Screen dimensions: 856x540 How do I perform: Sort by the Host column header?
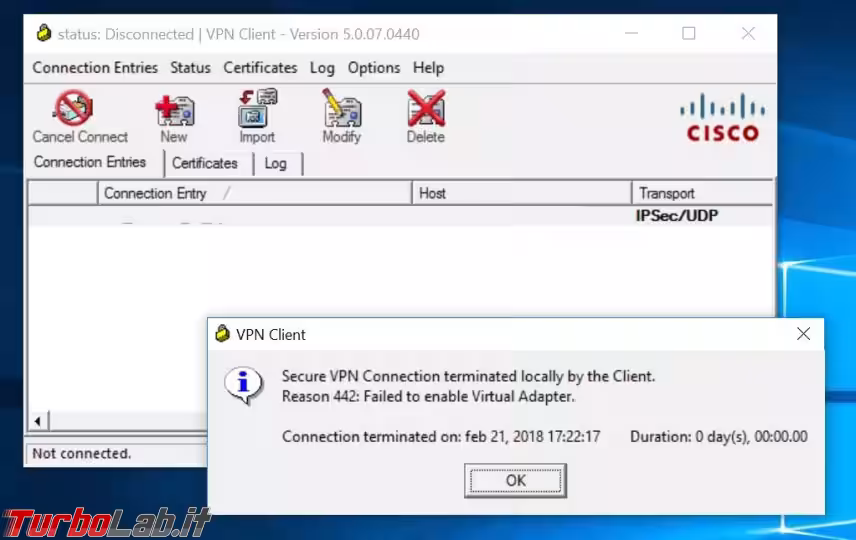click(520, 193)
